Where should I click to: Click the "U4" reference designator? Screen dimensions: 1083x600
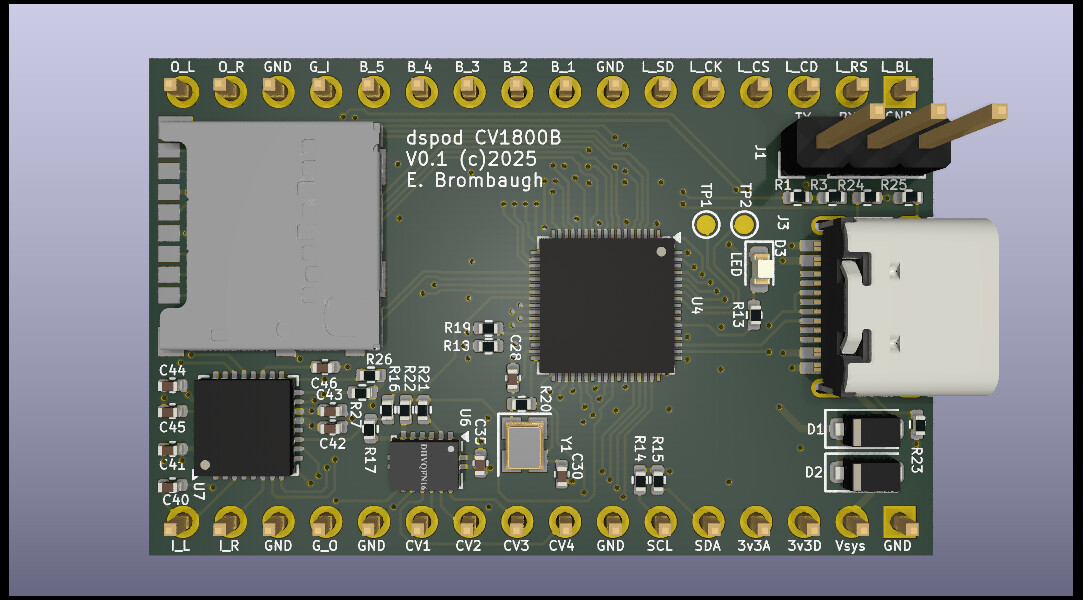tap(698, 306)
